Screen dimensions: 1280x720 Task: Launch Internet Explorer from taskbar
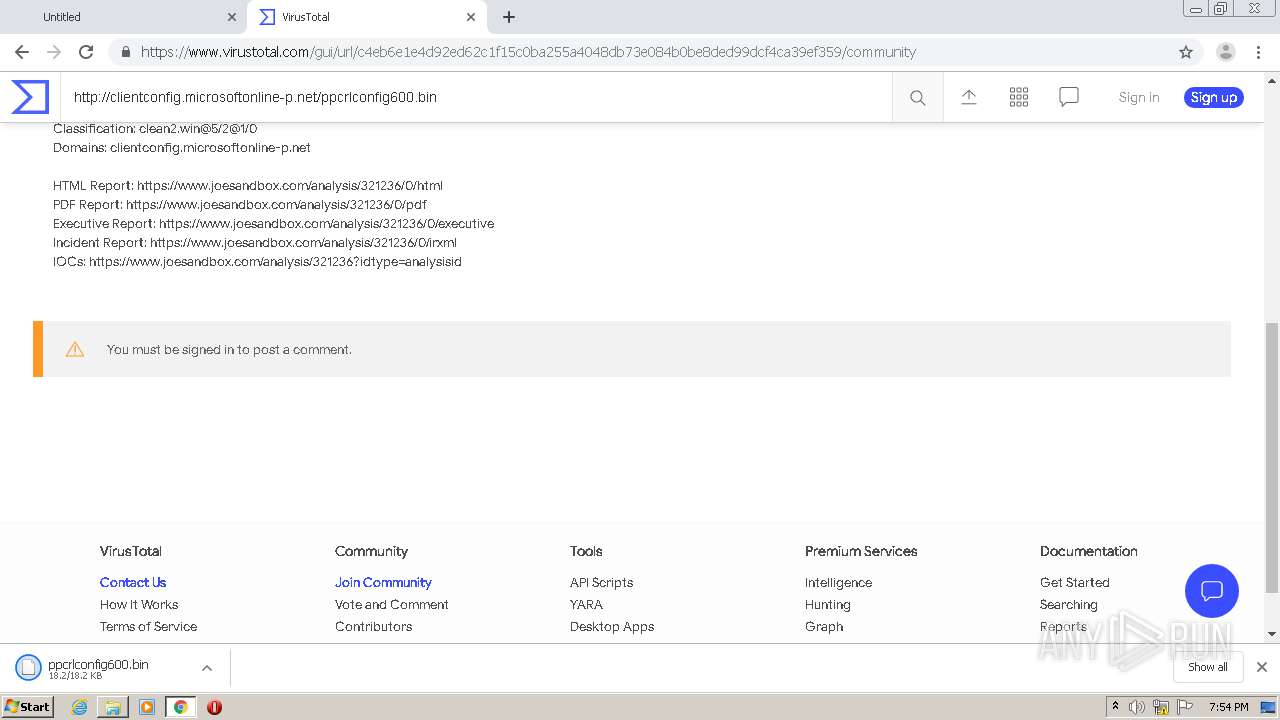(79, 707)
